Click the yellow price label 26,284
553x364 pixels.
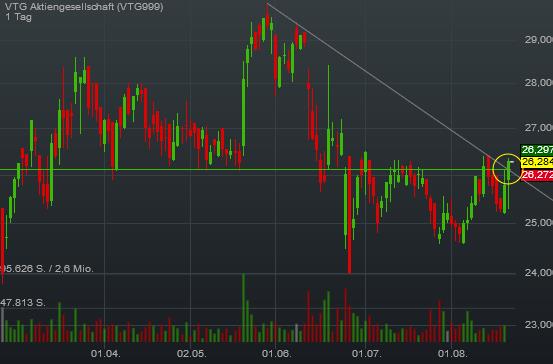click(x=537, y=162)
